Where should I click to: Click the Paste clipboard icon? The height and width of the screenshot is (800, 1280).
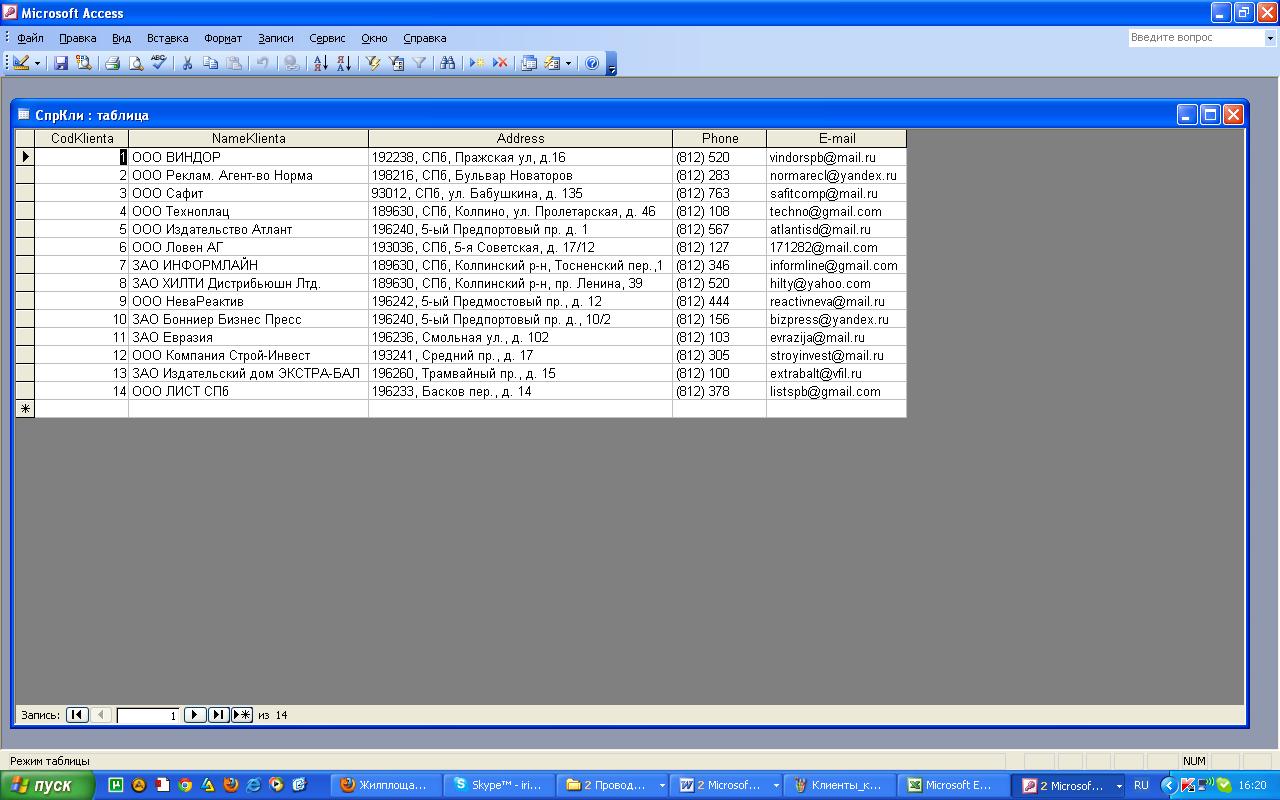click(x=233, y=63)
